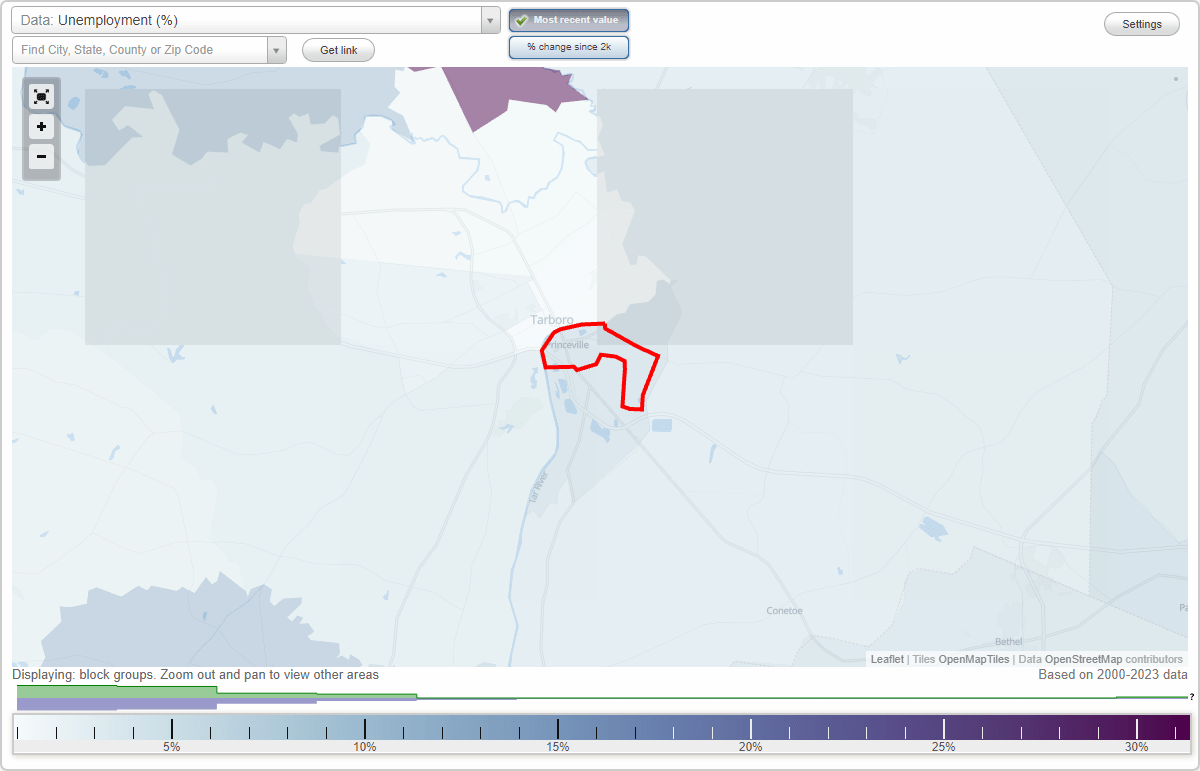Click the city search input field

140,49
